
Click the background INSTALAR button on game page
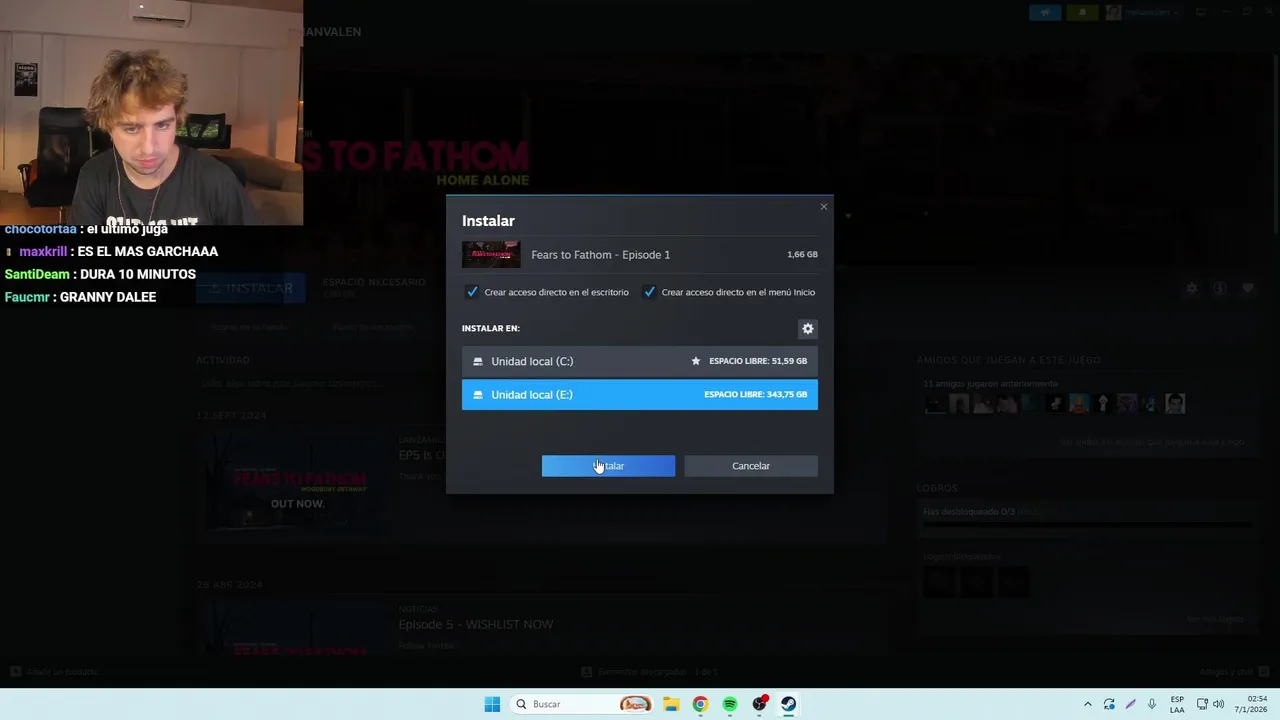[250, 288]
